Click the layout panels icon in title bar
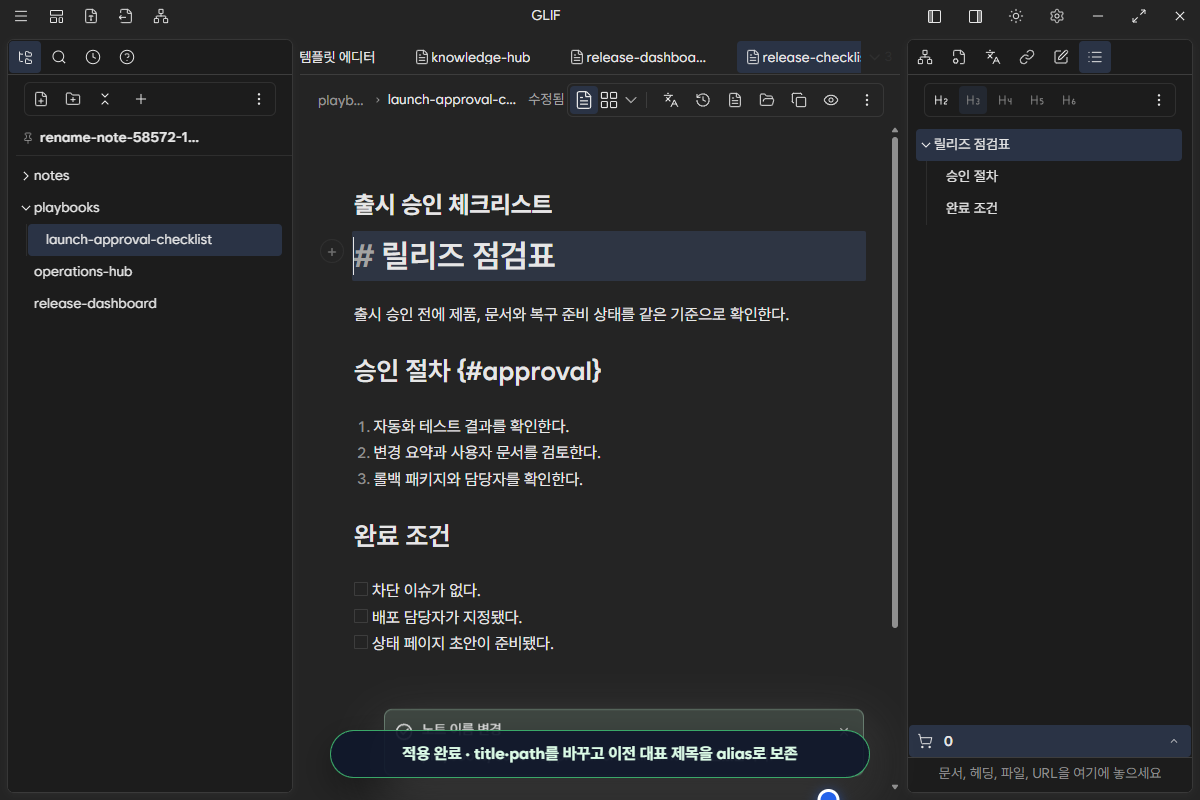This screenshot has height=800, width=1200. pyautogui.click(x=56, y=16)
